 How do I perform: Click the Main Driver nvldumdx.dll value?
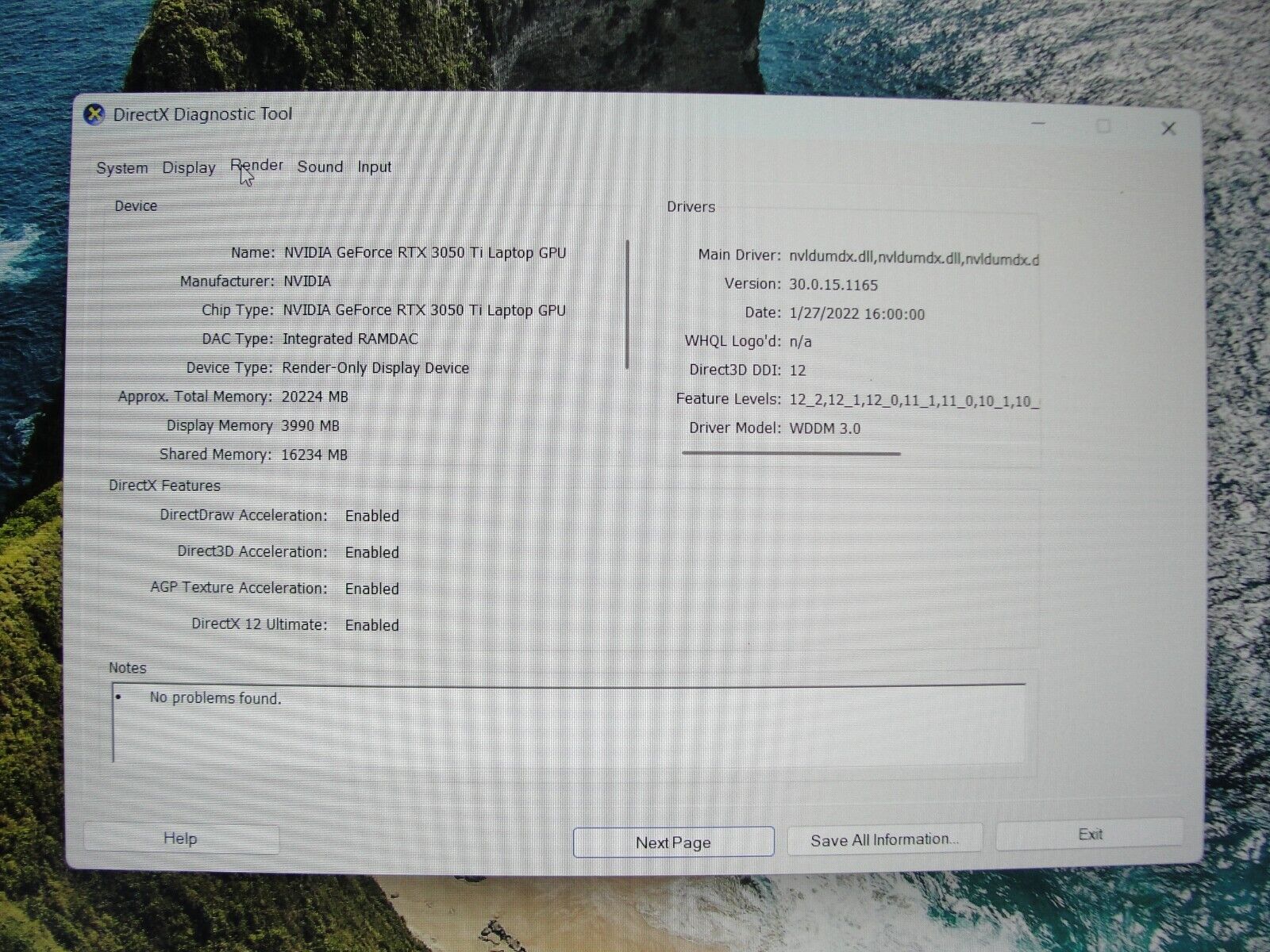click(914, 259)
